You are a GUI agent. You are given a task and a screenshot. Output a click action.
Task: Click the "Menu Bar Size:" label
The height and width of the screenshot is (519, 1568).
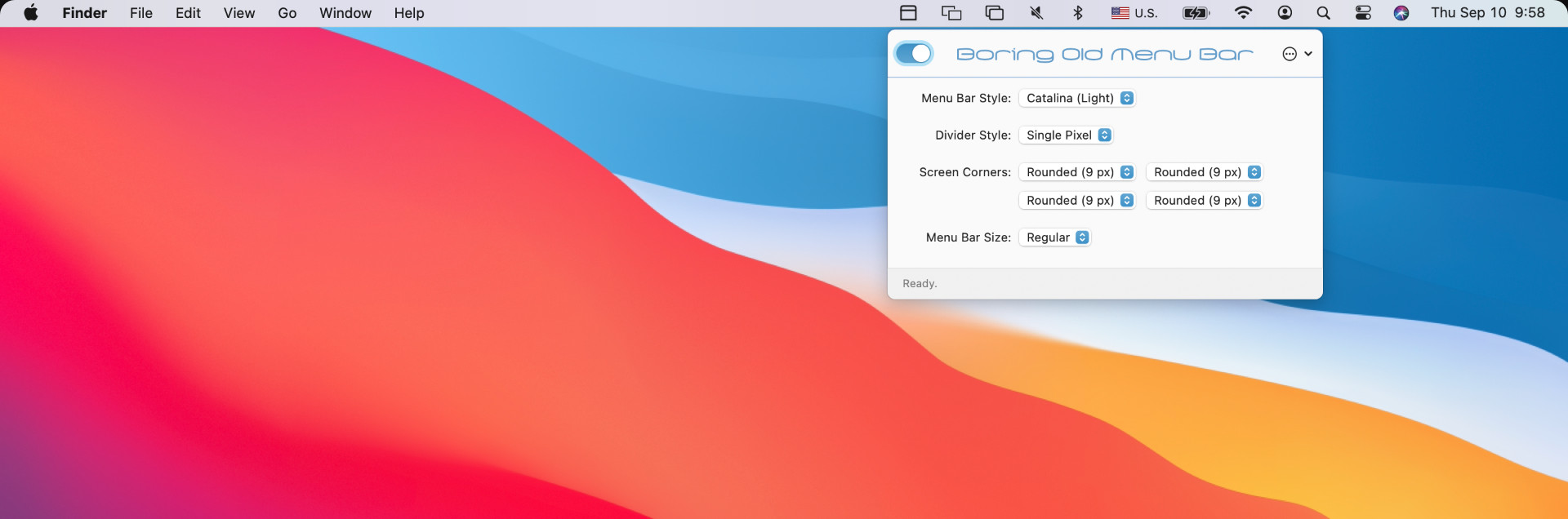(969, 237)
